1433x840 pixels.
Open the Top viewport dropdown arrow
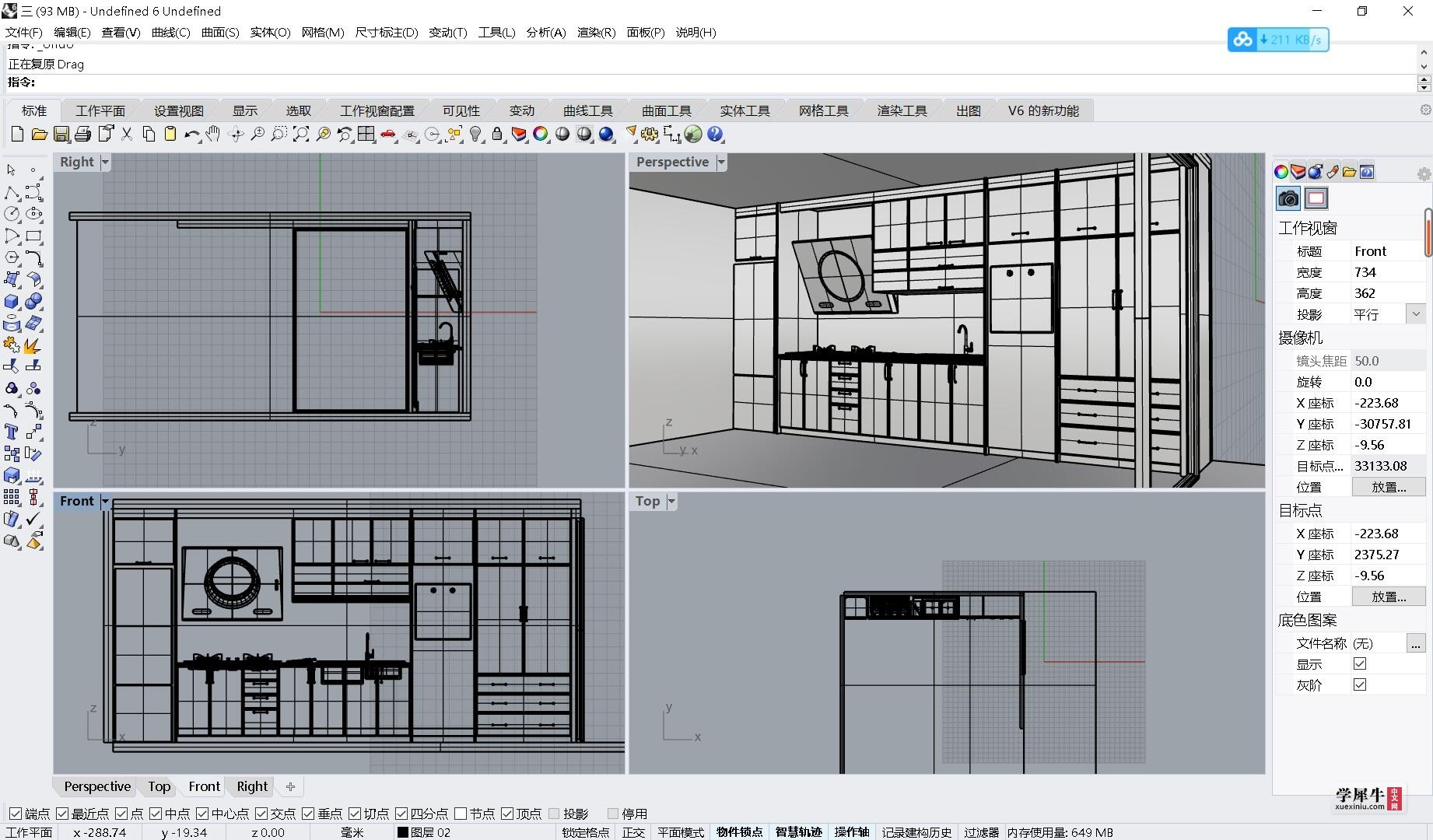tap(671, 501)
